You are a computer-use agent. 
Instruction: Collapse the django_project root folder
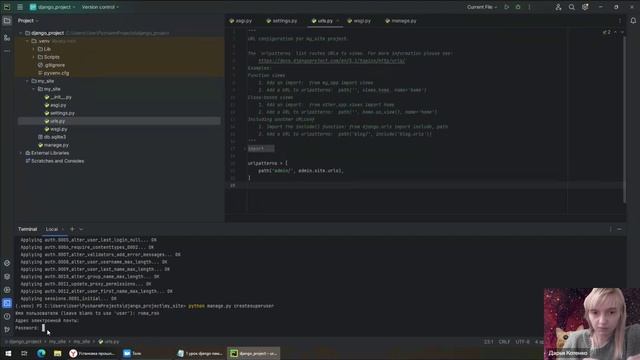(21, 33)
